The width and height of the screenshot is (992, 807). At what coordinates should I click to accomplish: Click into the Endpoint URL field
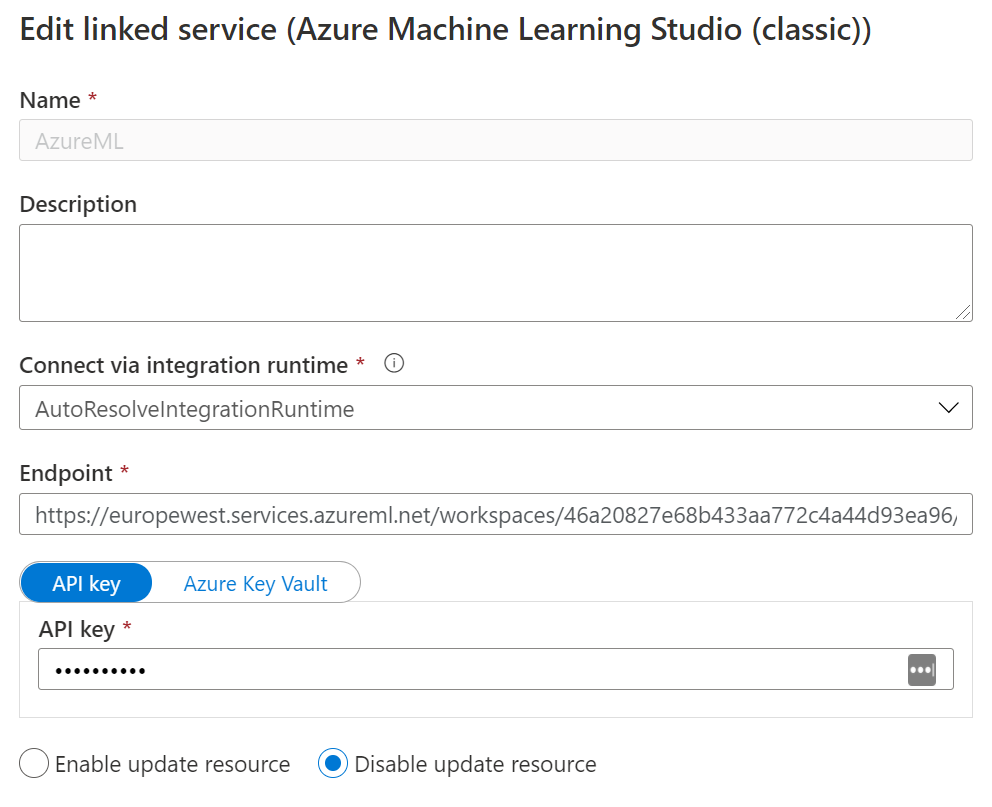(495, 514)
